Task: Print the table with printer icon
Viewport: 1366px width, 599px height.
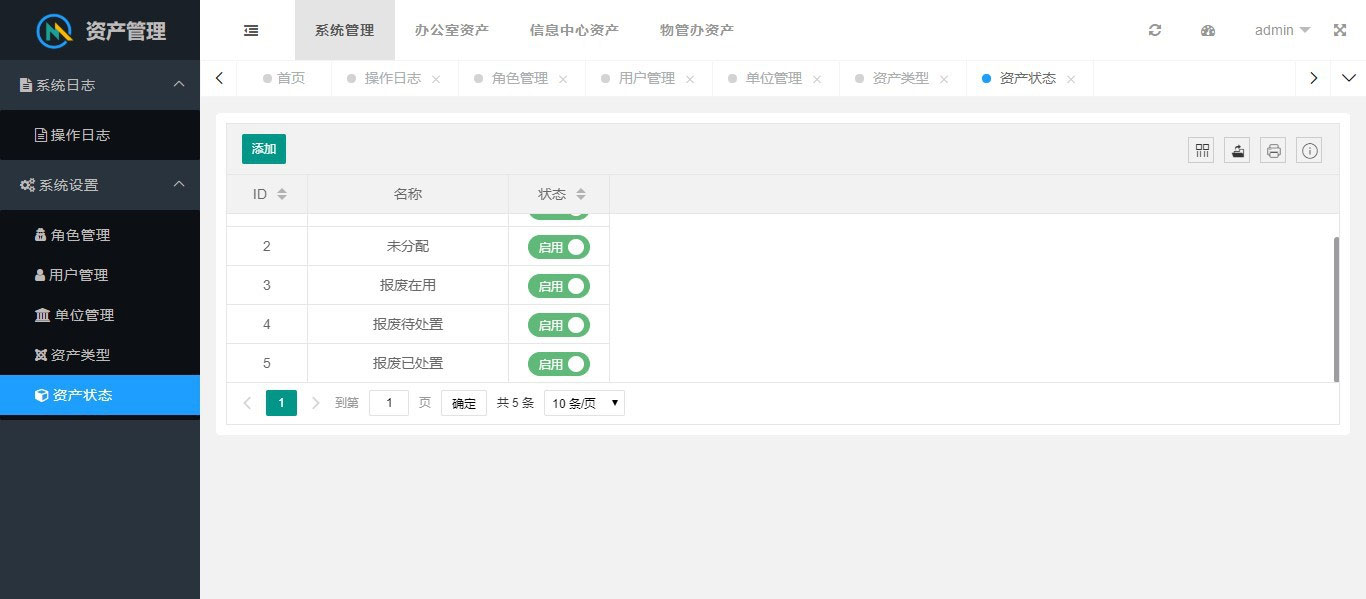Action: click(x=1274, y=151)
